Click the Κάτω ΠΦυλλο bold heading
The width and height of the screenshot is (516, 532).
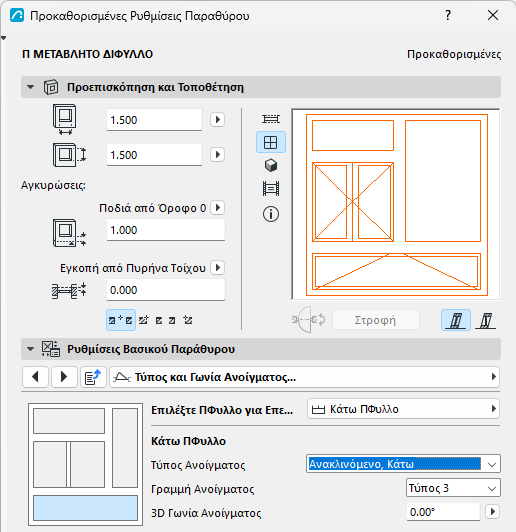[x=188, y=441]
